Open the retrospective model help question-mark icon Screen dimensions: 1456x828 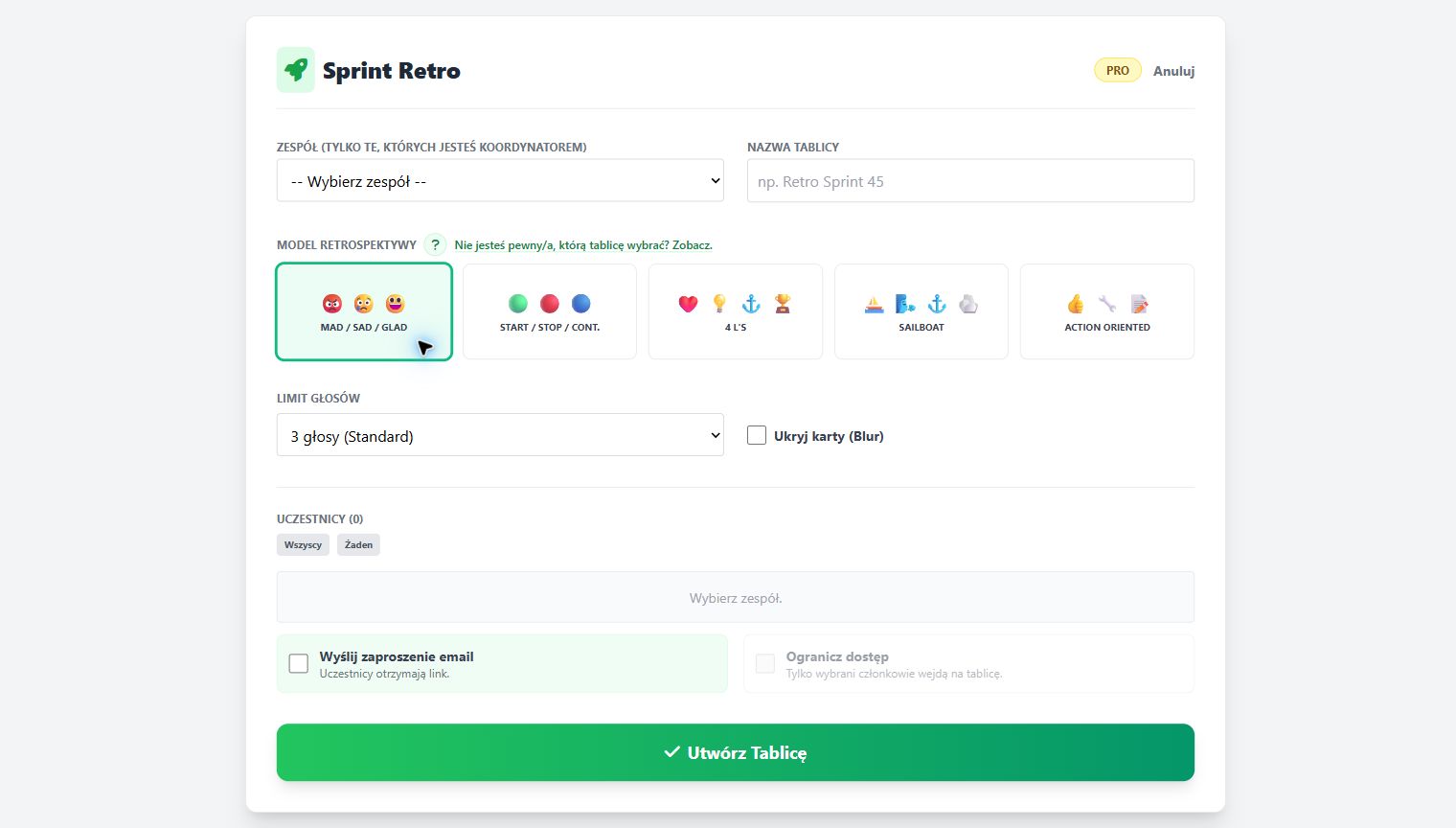coord(435,245)
